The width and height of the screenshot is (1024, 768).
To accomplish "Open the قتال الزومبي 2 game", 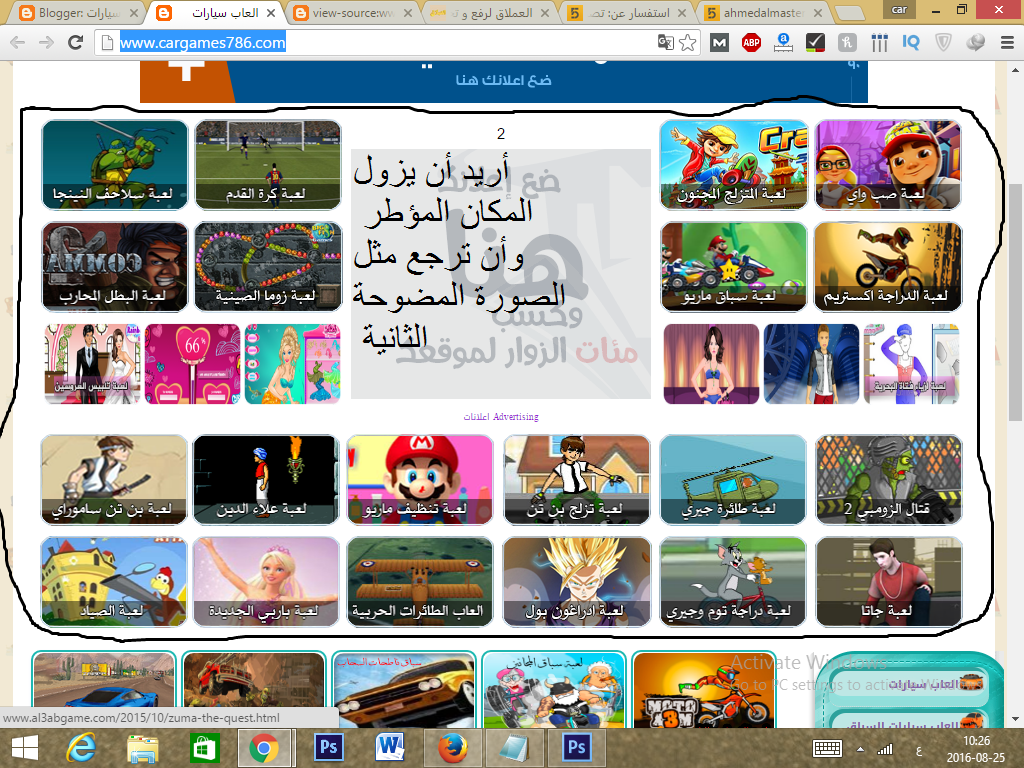I will tap(889, 480).
